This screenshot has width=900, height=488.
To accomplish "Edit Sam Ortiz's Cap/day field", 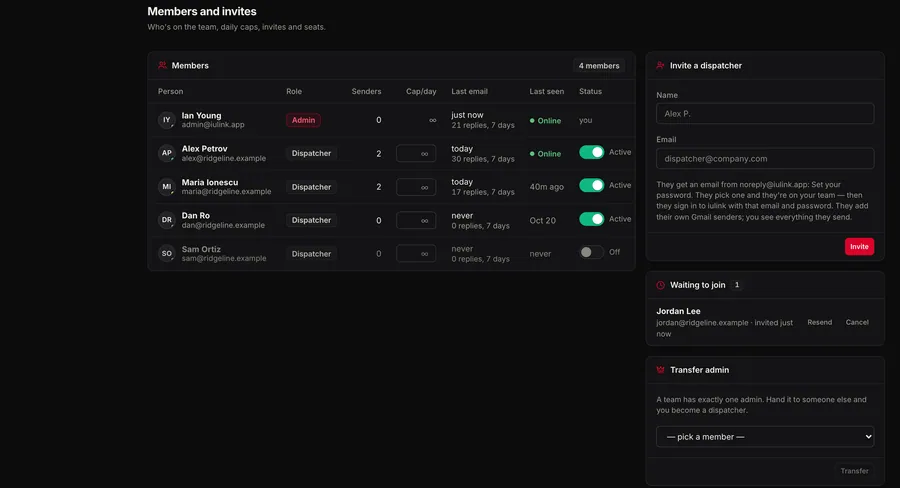I will 416,254.
